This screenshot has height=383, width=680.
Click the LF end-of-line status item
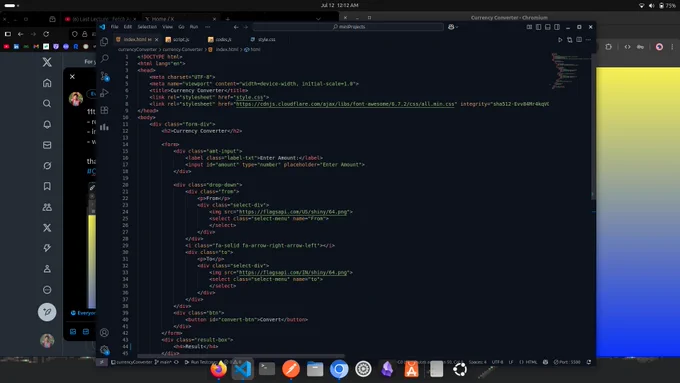pyautogui.click(x=511, y=362)
